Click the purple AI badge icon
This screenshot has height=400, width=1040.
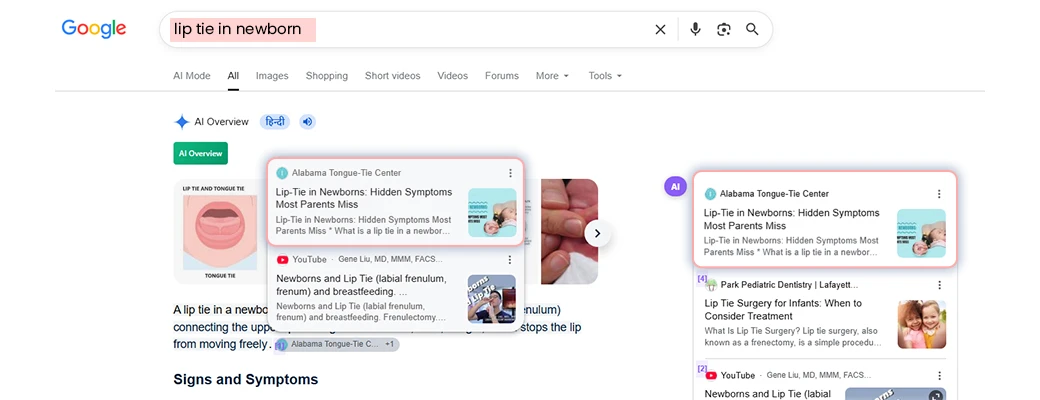point(675,187)
